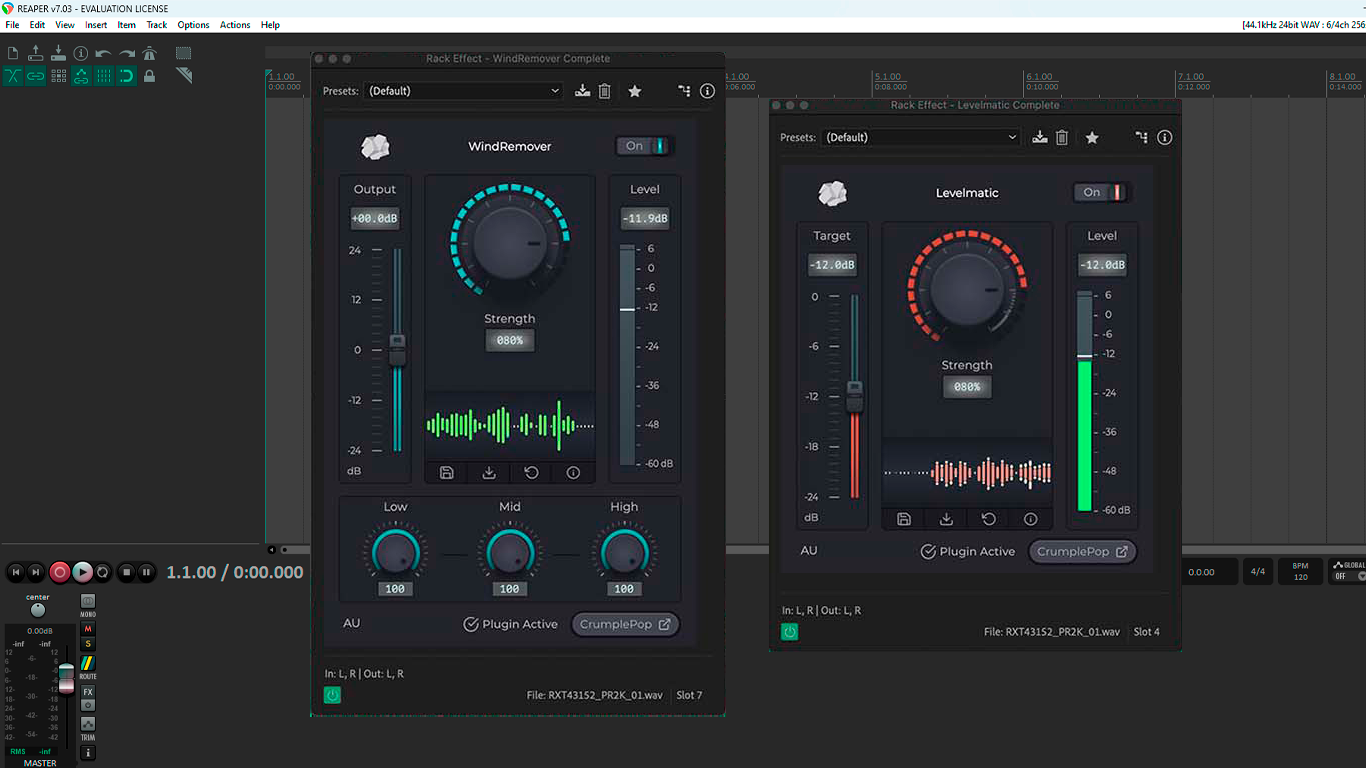Reset icon under the WindRemover waveform
The image size is (1366, 768).
531,473
